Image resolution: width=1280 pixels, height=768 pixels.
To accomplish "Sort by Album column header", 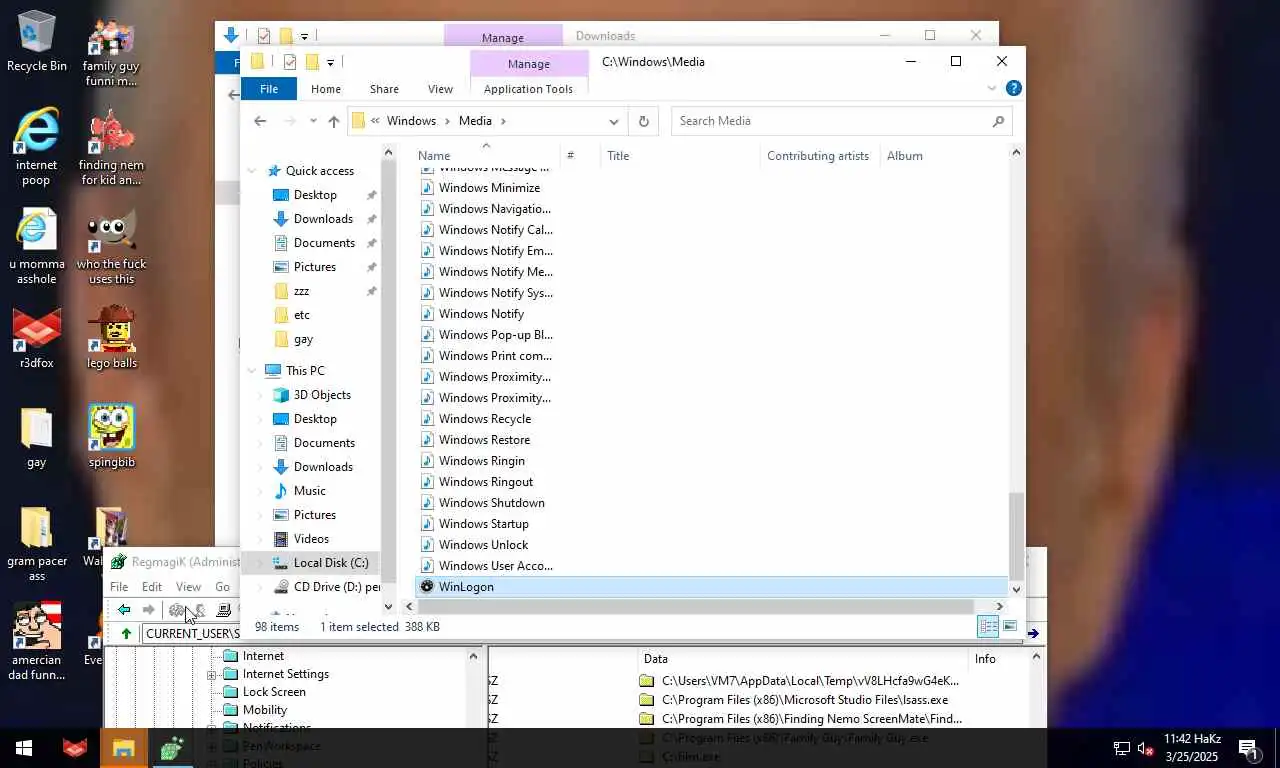I will (x=904, y=156).
